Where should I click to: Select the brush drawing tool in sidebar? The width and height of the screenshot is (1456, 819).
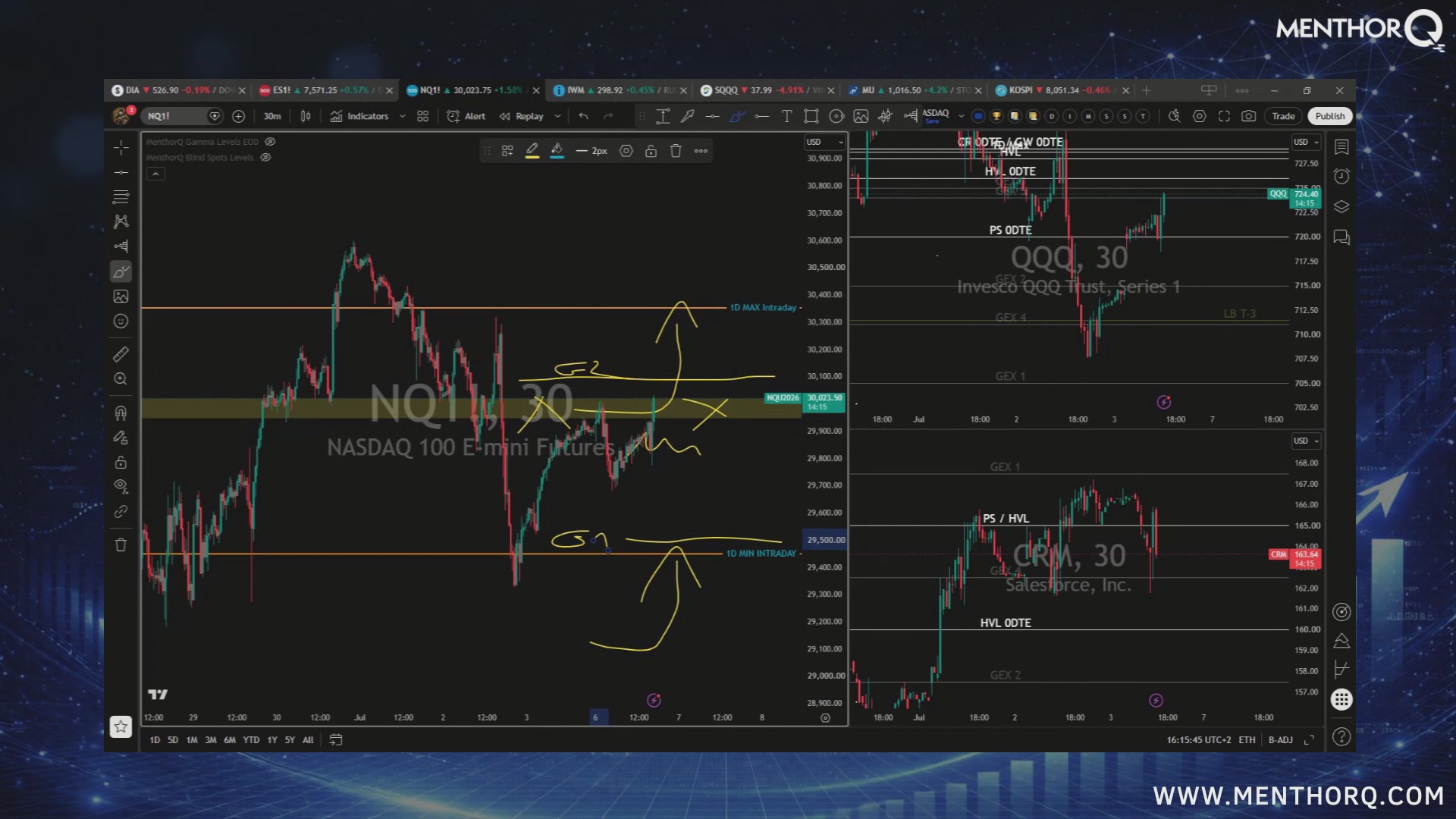pyautogui.click(x=121, y=271)
